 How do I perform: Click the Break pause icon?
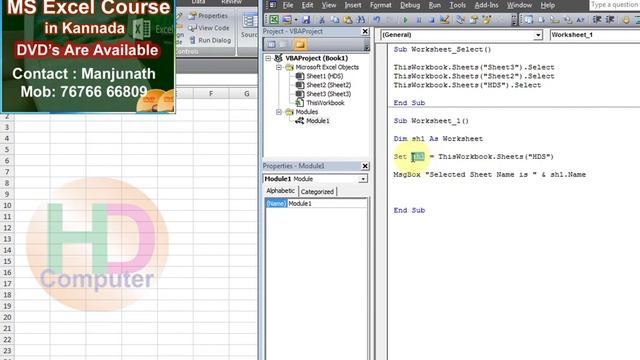pyautogui.click(x=418, y=20)
